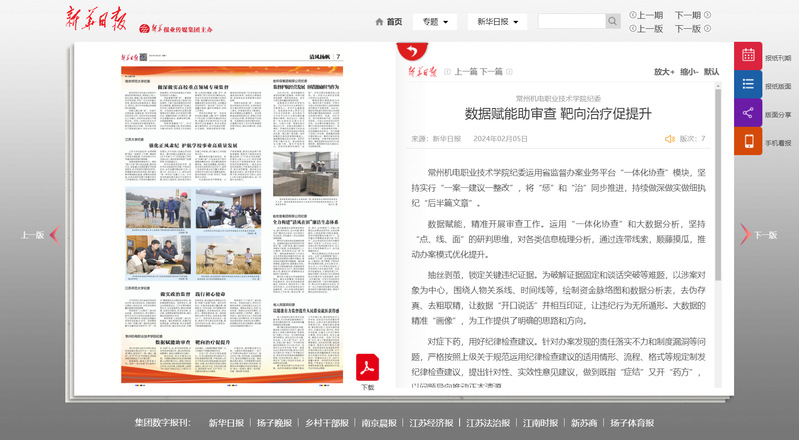The image size is (799, 440).
Task: Go to previous page with left arrow
Action: point(54,235)
